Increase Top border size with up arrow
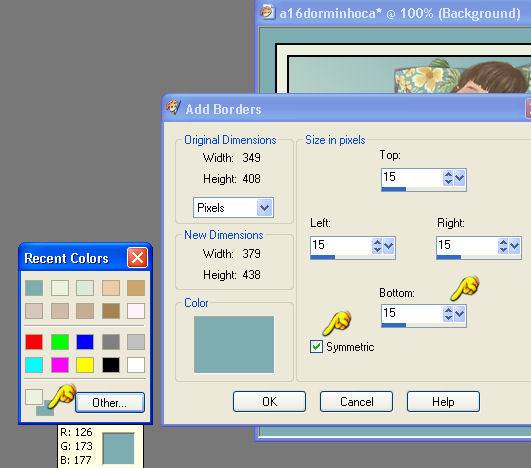The height and width of the screenshot is (468, 531). point(448,174)
